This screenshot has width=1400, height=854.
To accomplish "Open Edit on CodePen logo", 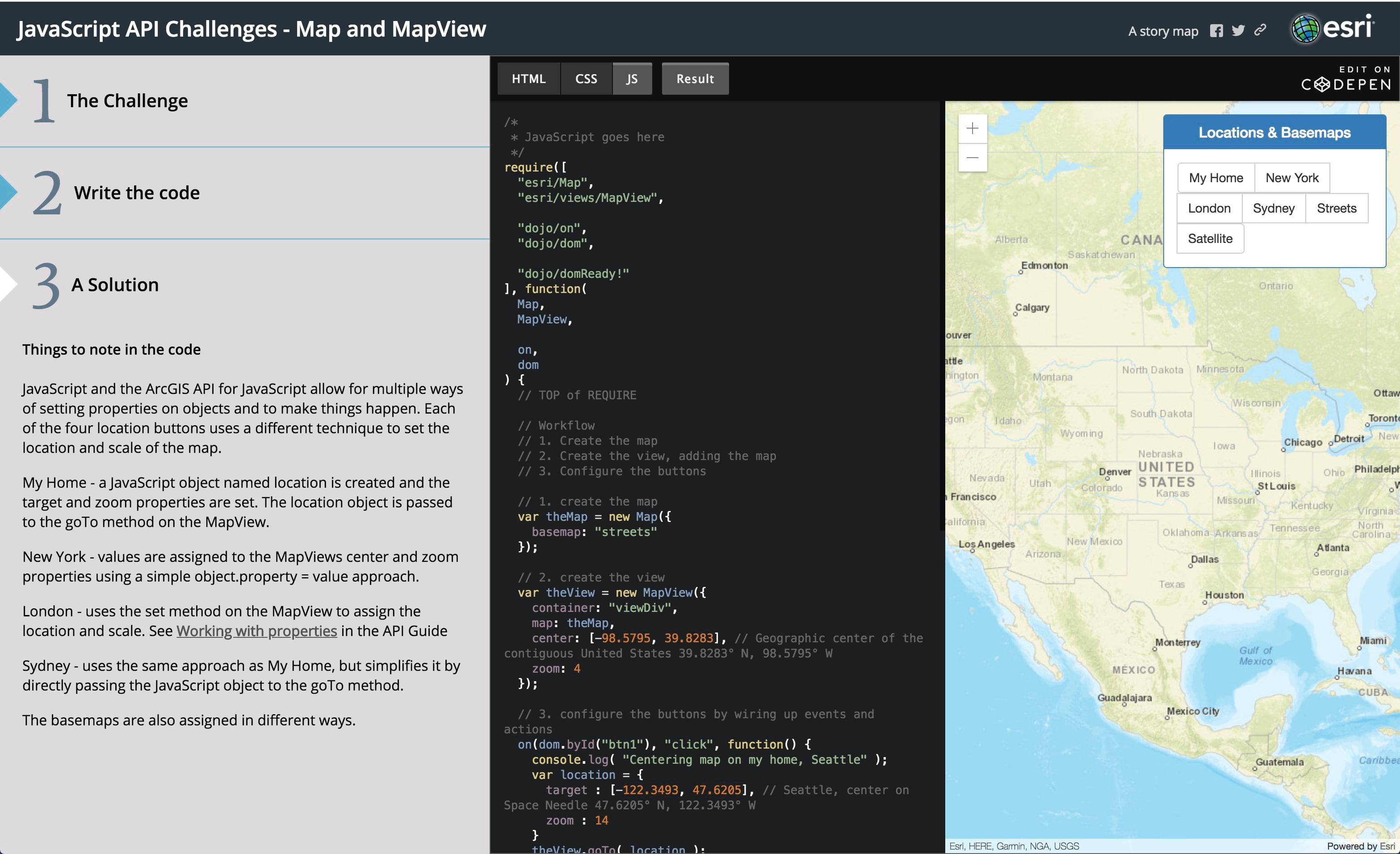I will 1346,79.
